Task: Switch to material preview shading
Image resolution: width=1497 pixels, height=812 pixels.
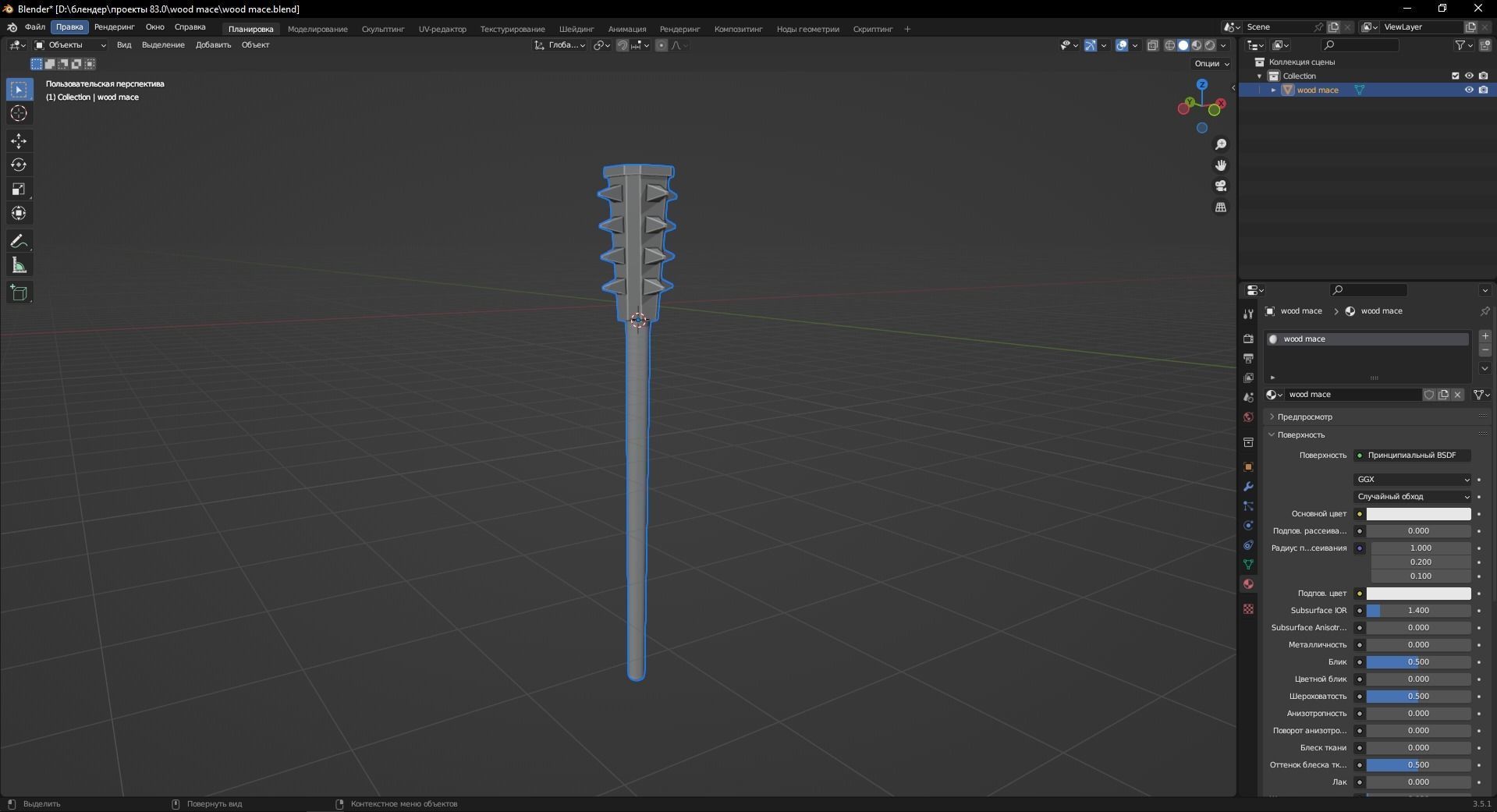Action: [x=1197, y=45]
